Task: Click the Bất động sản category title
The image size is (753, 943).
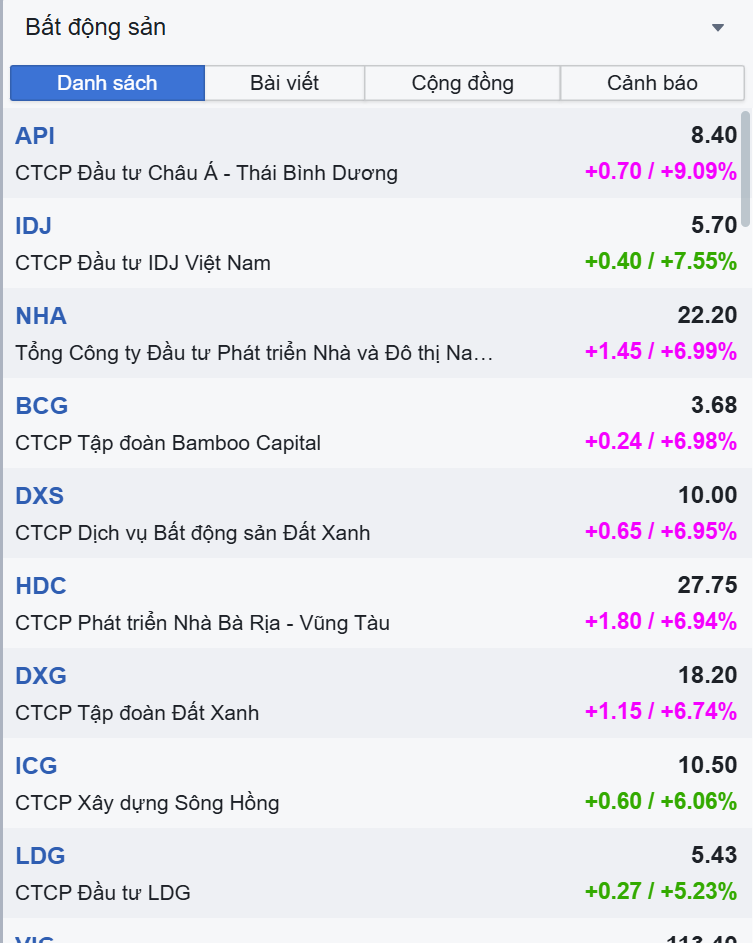Action: pyautogui.click(x=96, y=28)
